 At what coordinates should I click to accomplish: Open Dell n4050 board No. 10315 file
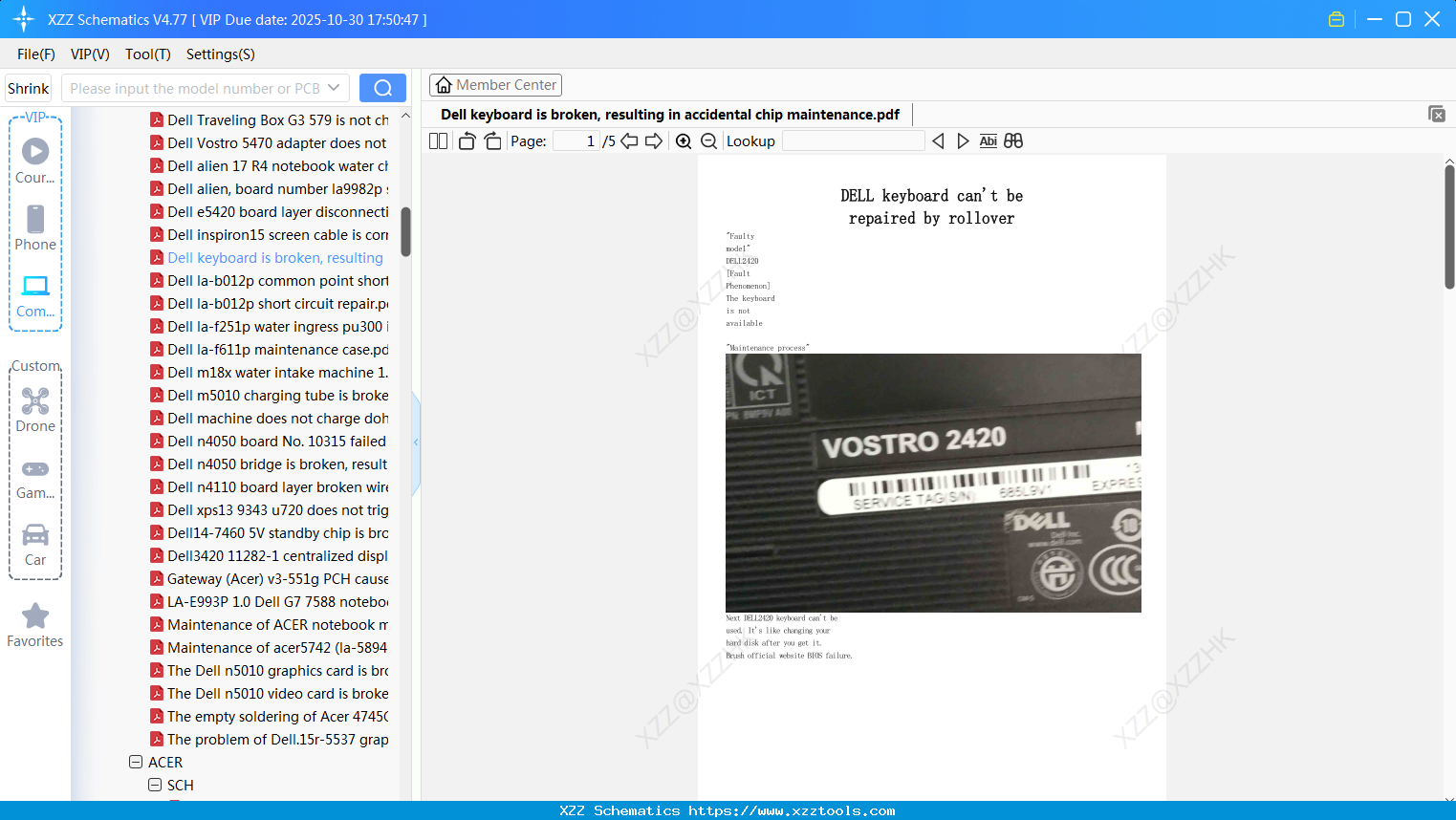pyautogui.click(x=268, y=442)
